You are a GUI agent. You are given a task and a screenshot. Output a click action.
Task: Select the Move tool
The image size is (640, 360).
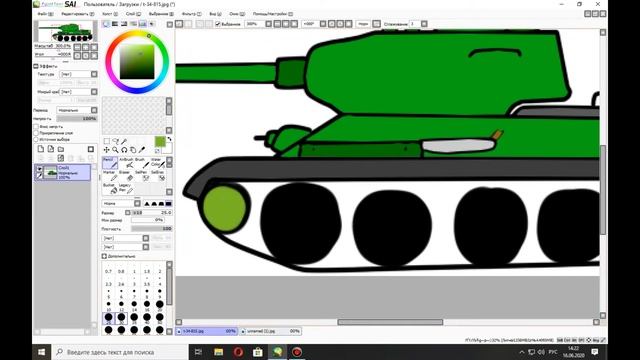coord(107,150)
